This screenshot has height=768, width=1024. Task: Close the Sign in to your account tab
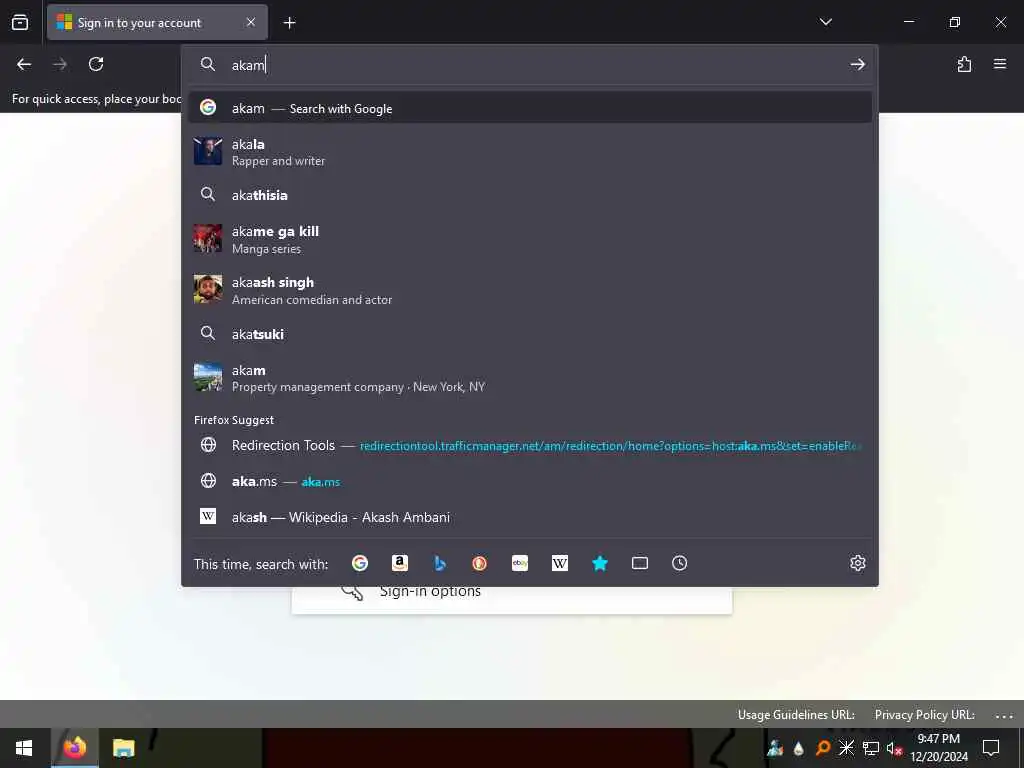[251, 22]
